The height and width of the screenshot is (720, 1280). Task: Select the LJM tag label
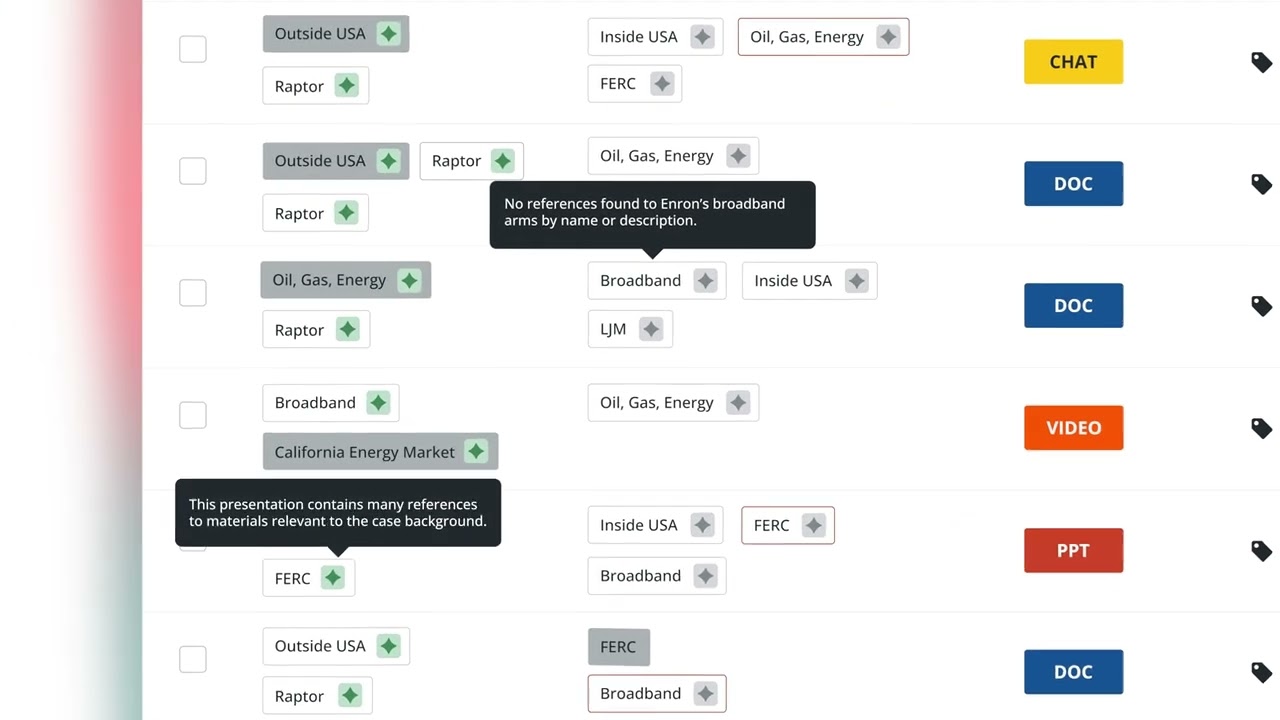(x=613, y=329)
